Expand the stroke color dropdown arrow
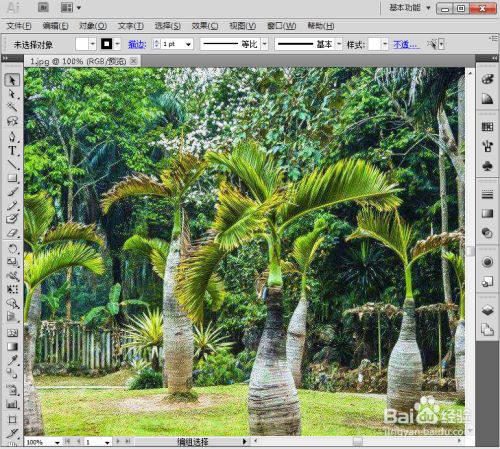Image resolution: width=500 pixels, height=449 pixels. click(117, 44)
